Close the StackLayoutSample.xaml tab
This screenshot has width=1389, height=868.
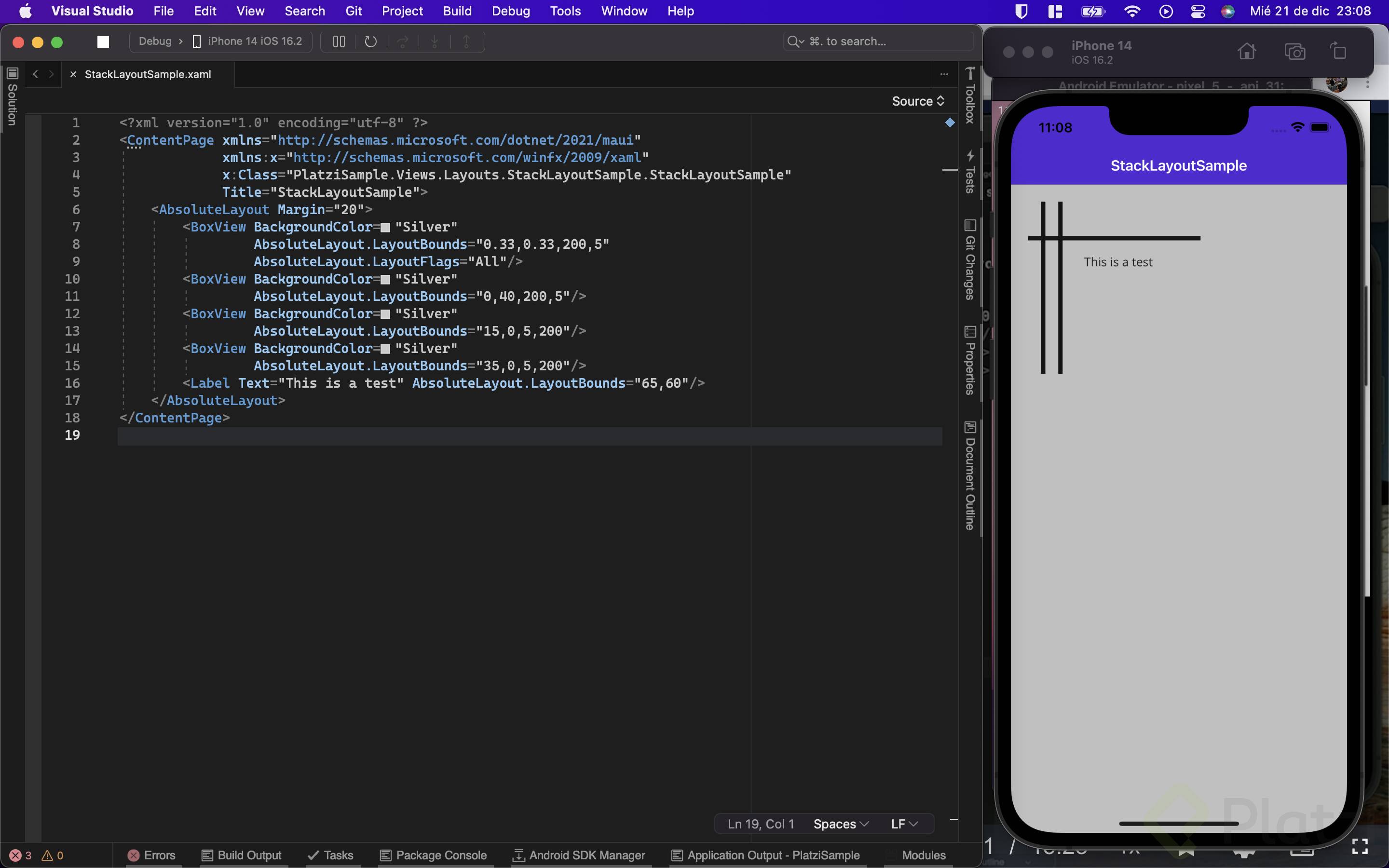point(73,74)
